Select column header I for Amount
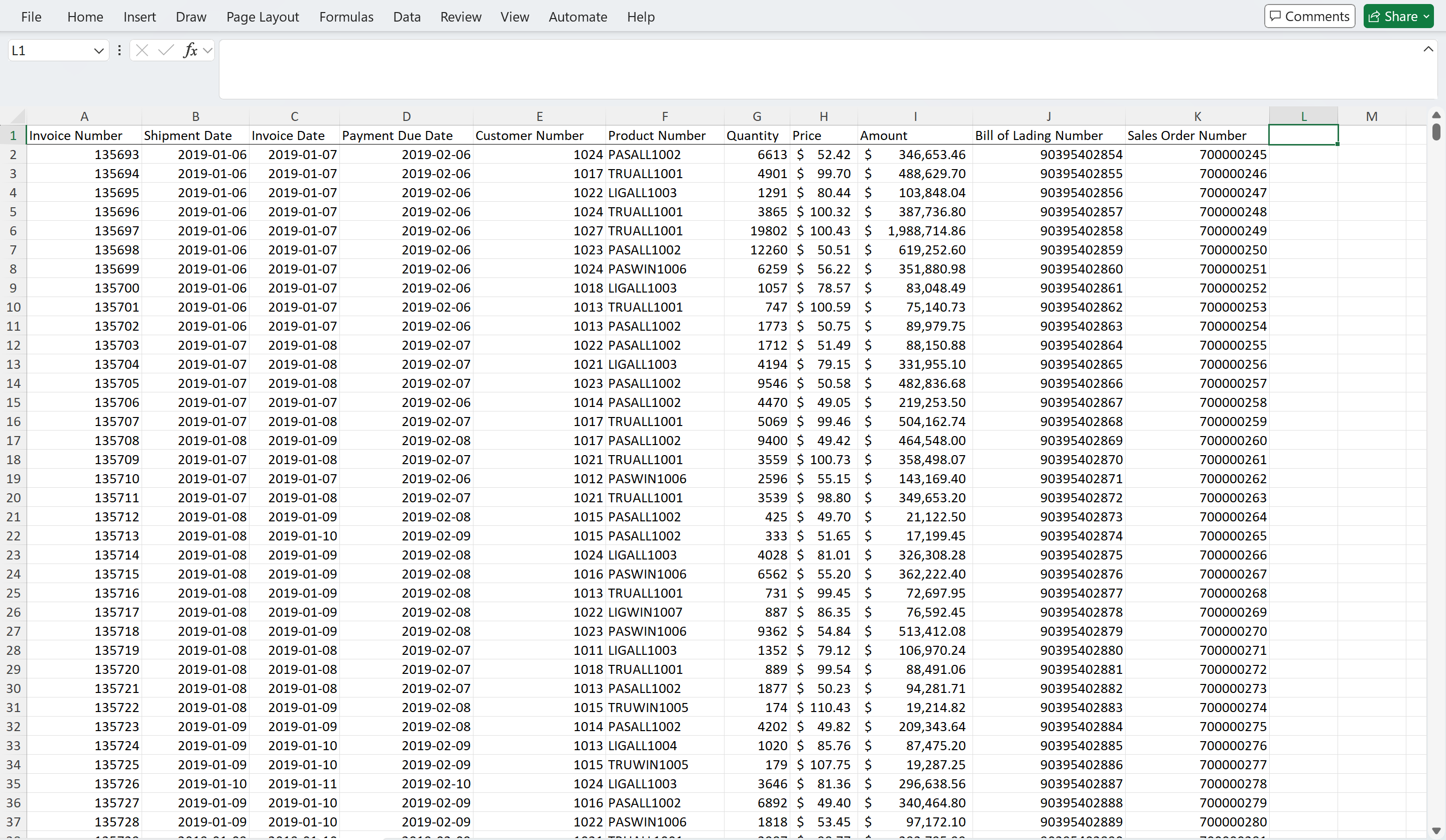Image resolution: width=1446 pixels, height=840 pixels. pyautogui.click(x=915, y=116)
